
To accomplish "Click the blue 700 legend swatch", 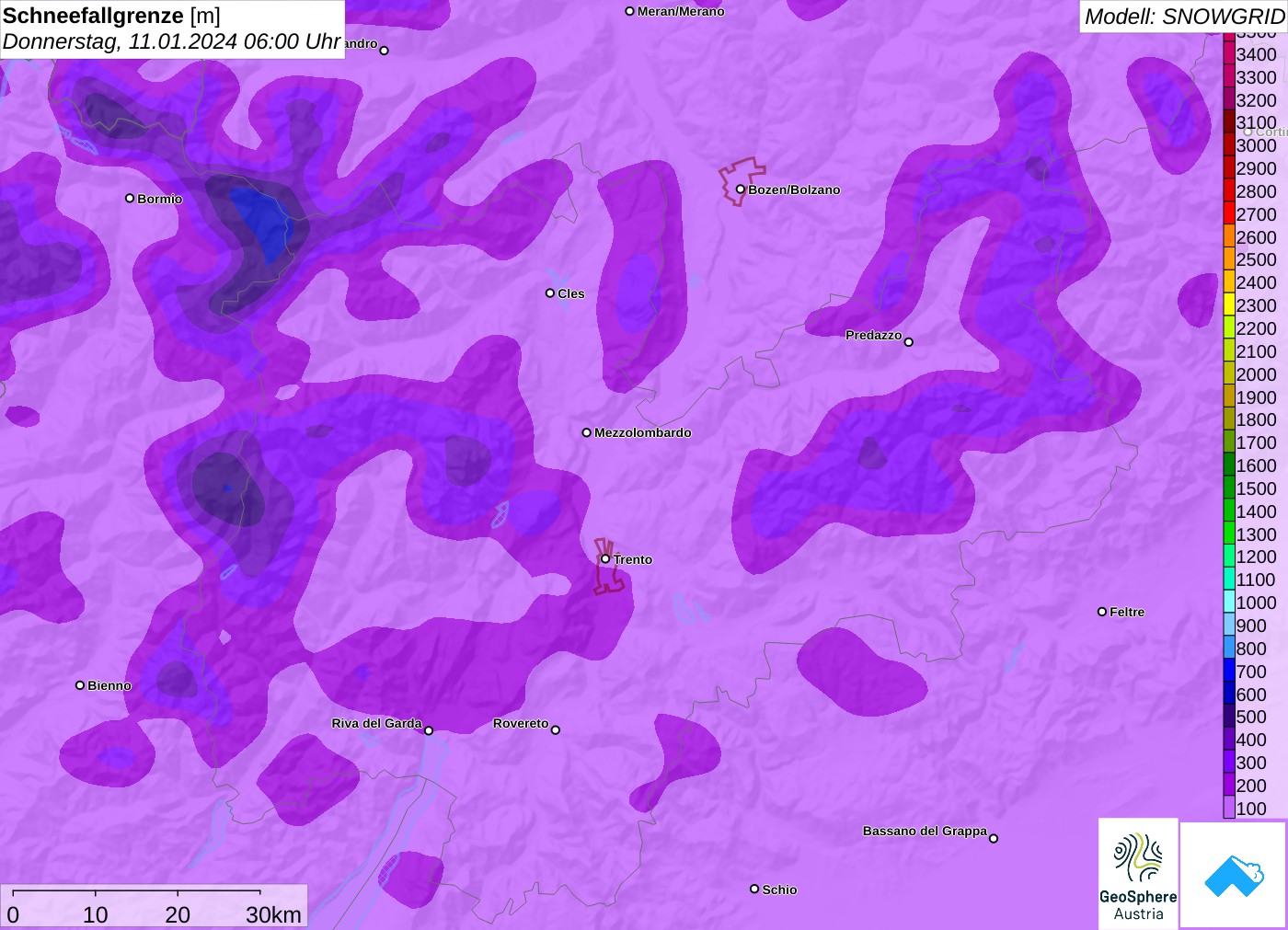I will pos(1229,672).
